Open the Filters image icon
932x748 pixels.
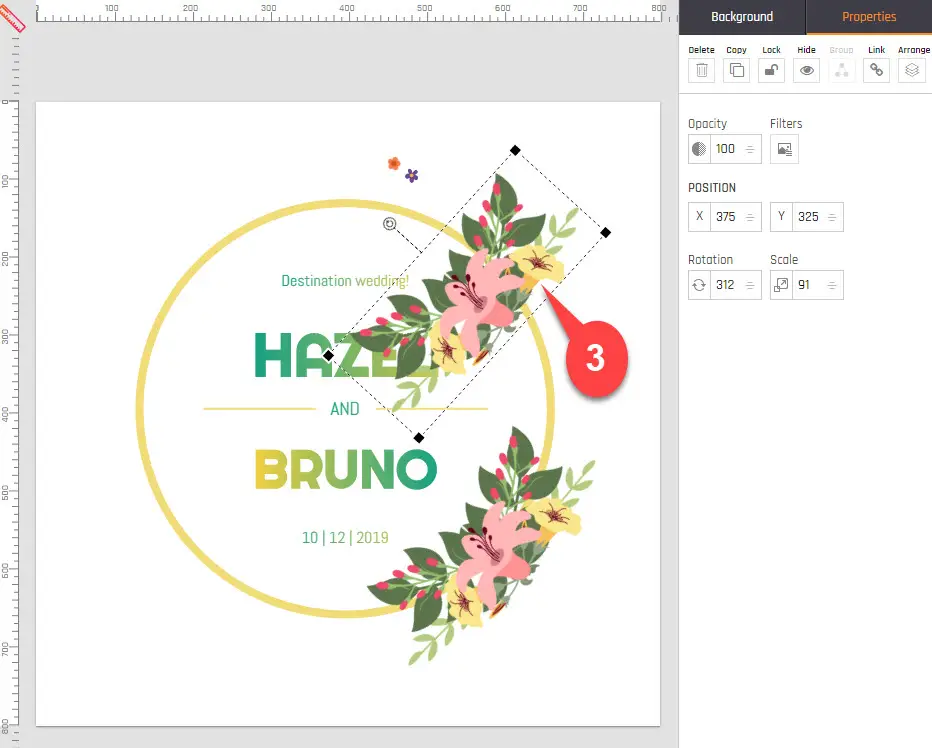point(785,149)
